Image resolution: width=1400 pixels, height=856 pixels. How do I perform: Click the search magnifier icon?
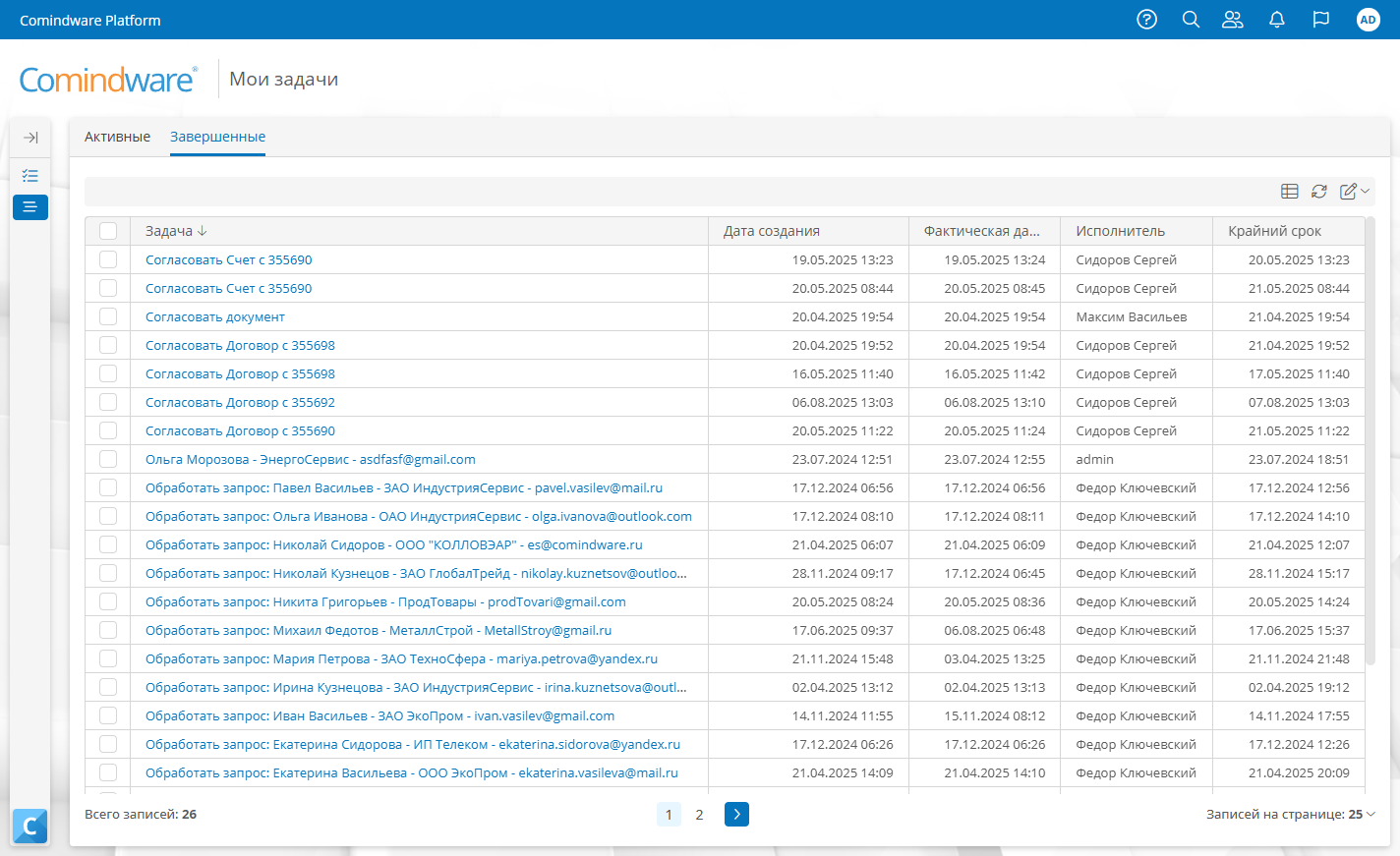(1191, 20)
